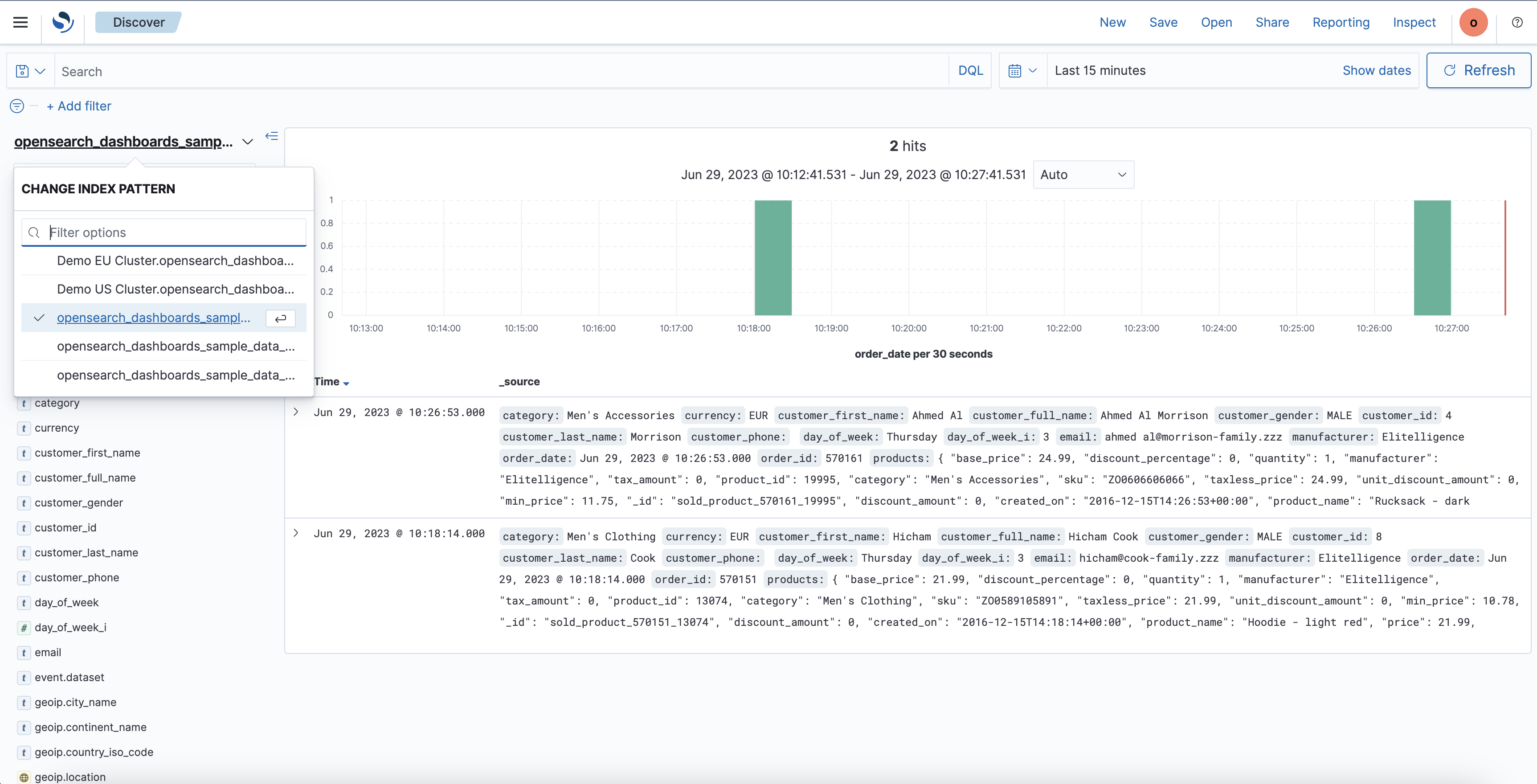The image size is (1537, 784).
Task: Click the OpenSearch logo
Action: pyautogui.click(x=63, y=22)
